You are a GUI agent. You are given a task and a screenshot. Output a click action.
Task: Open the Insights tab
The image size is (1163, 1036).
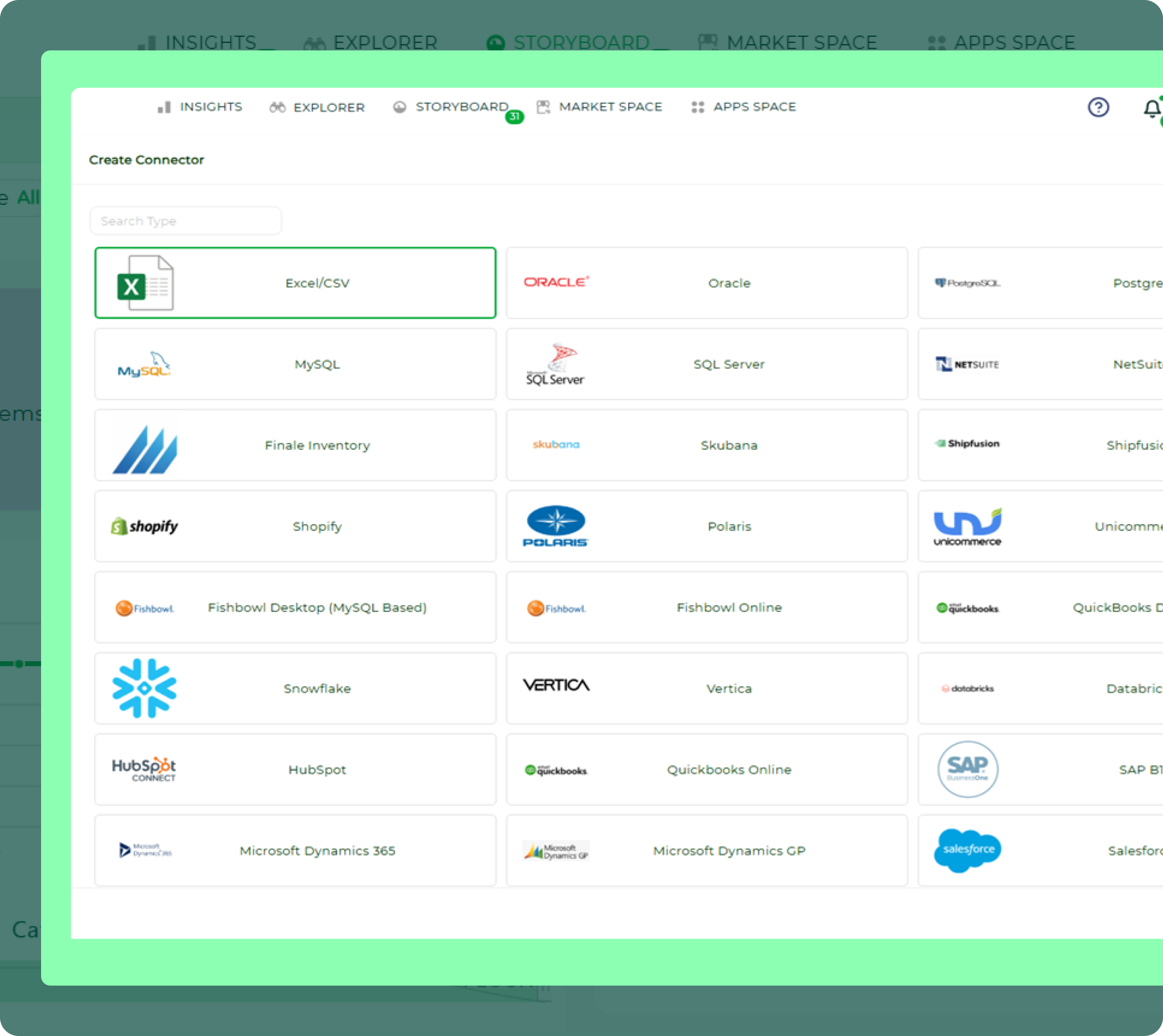200,106
